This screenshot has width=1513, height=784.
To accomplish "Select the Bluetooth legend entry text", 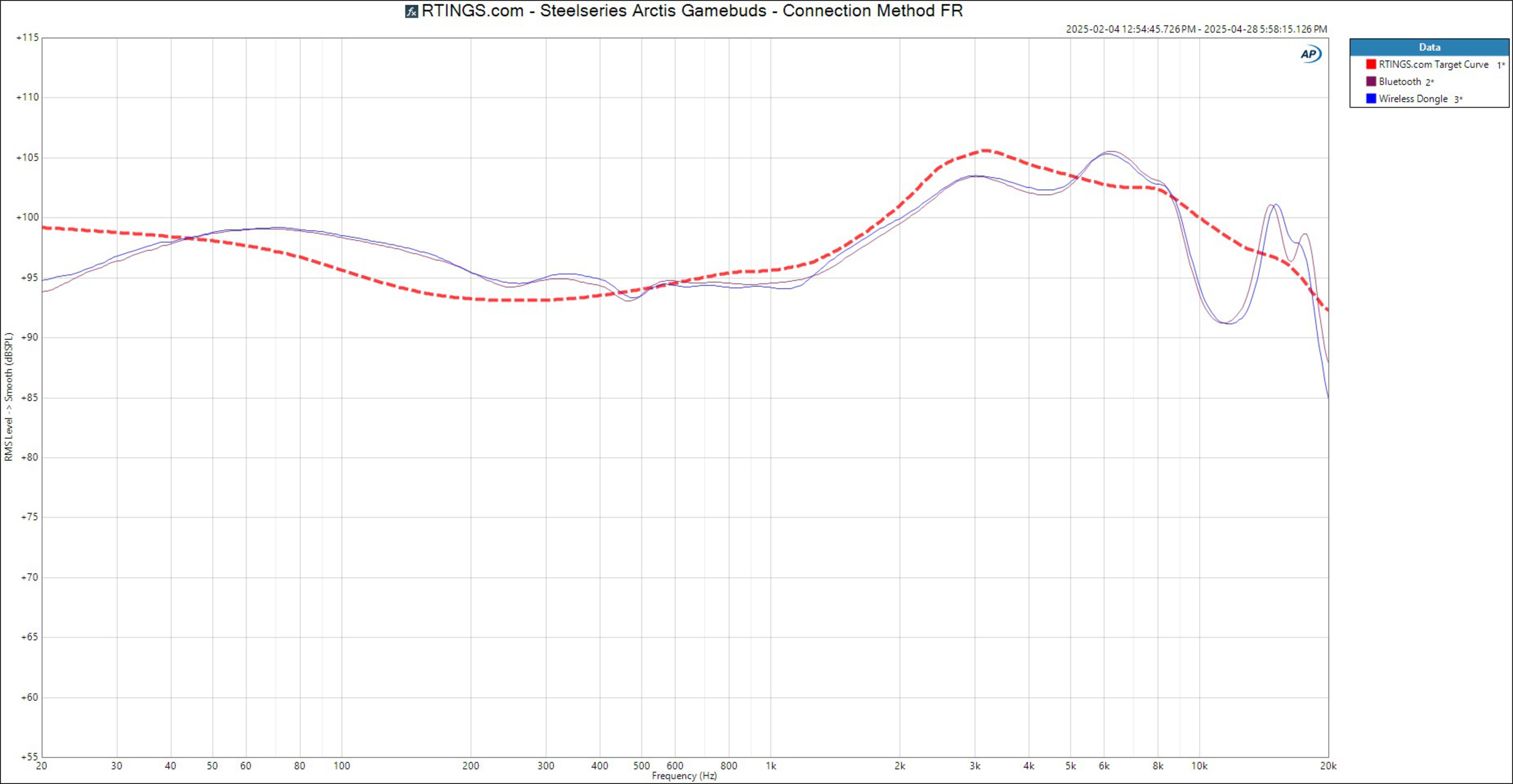I will point(1400,82).
